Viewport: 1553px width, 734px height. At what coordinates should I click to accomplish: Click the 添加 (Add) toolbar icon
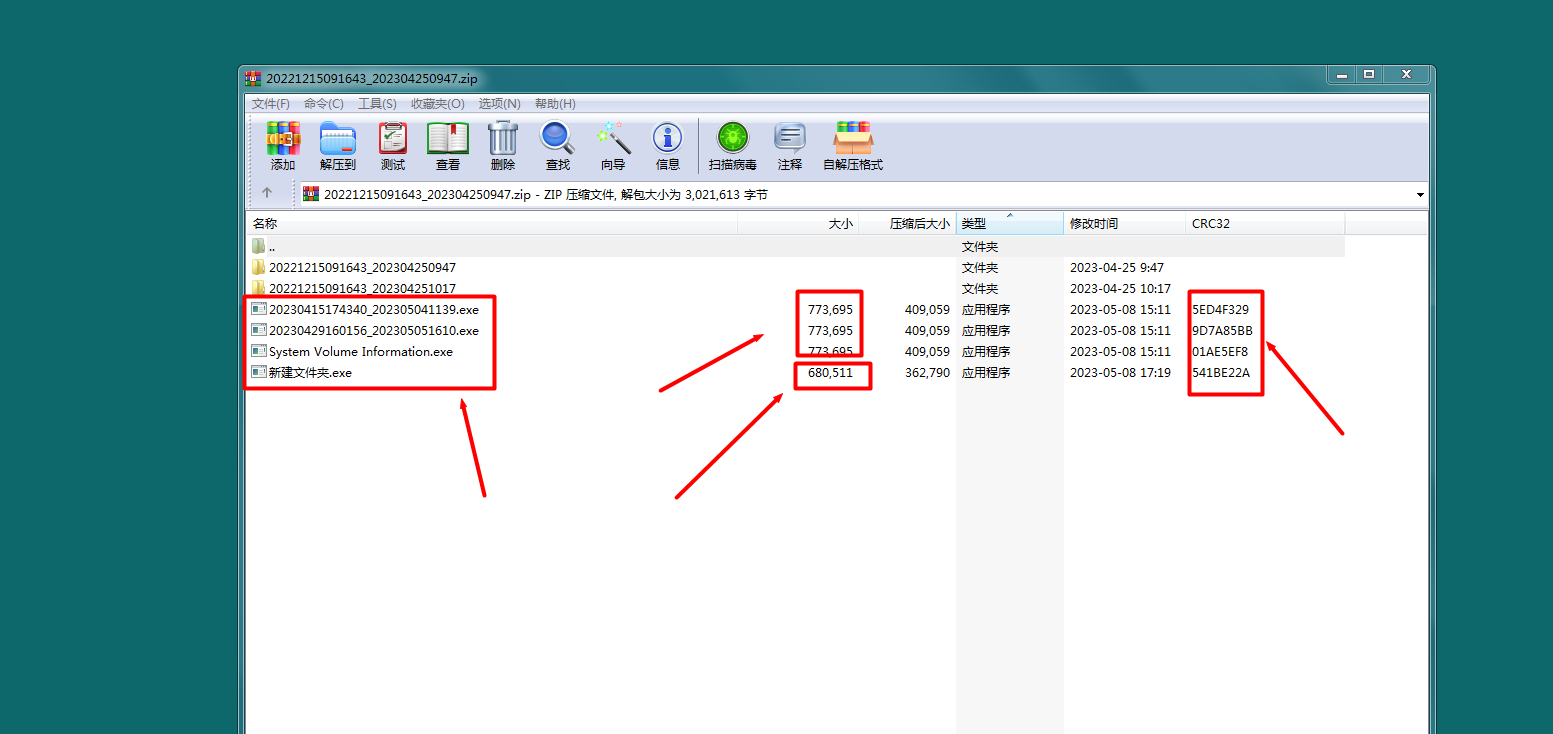(283, 139)
